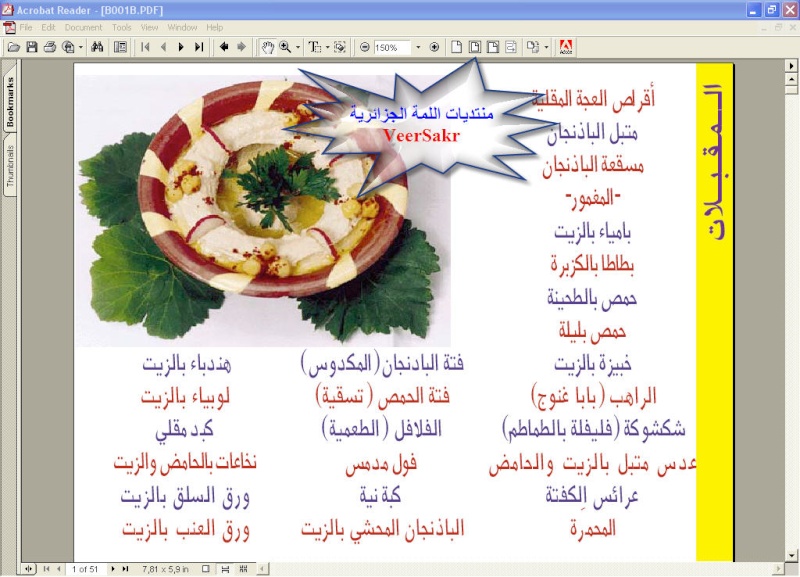Switch to single page layout in status bar

pyautogui.click(x=205, y=569)
